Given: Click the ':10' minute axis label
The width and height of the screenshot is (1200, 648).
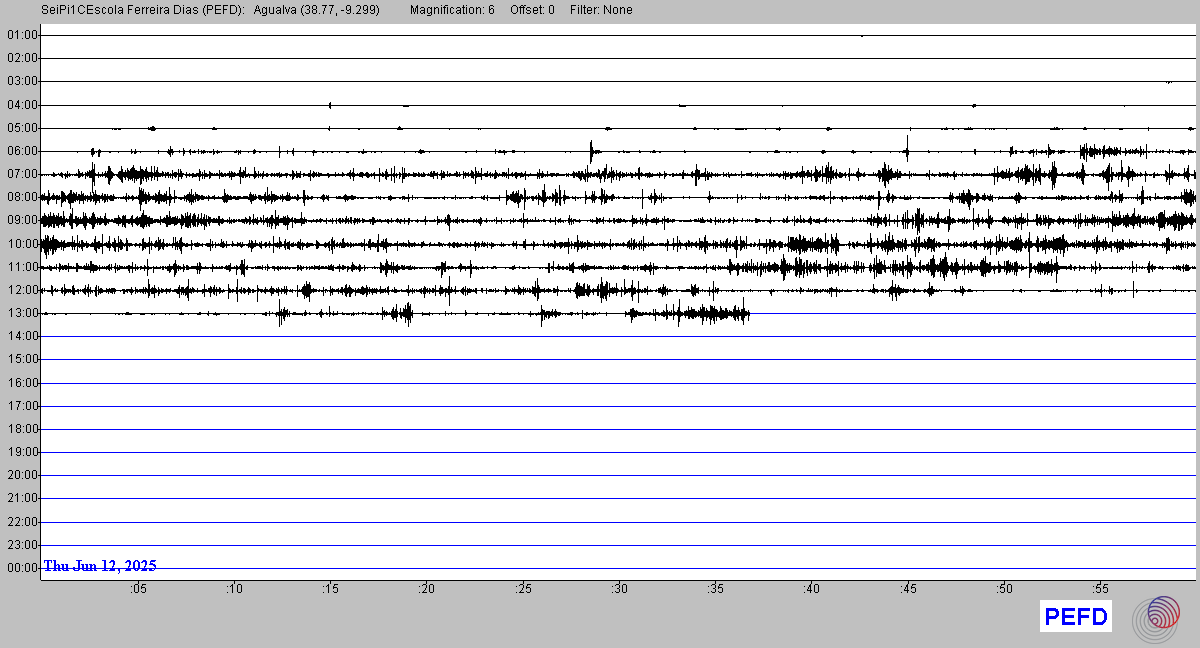Looking at the screenshot, I should pos(234,589).
